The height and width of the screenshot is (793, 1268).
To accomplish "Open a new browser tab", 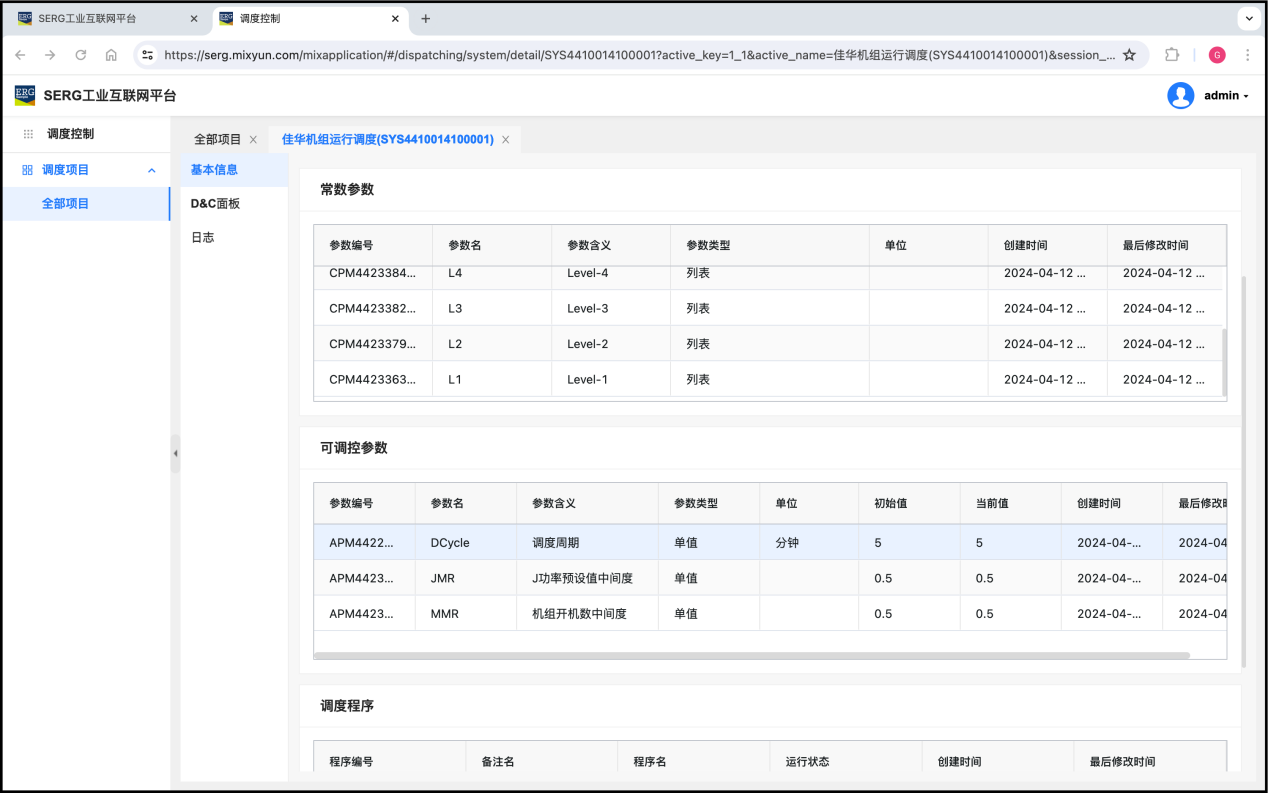I will [x=425, y=19].
